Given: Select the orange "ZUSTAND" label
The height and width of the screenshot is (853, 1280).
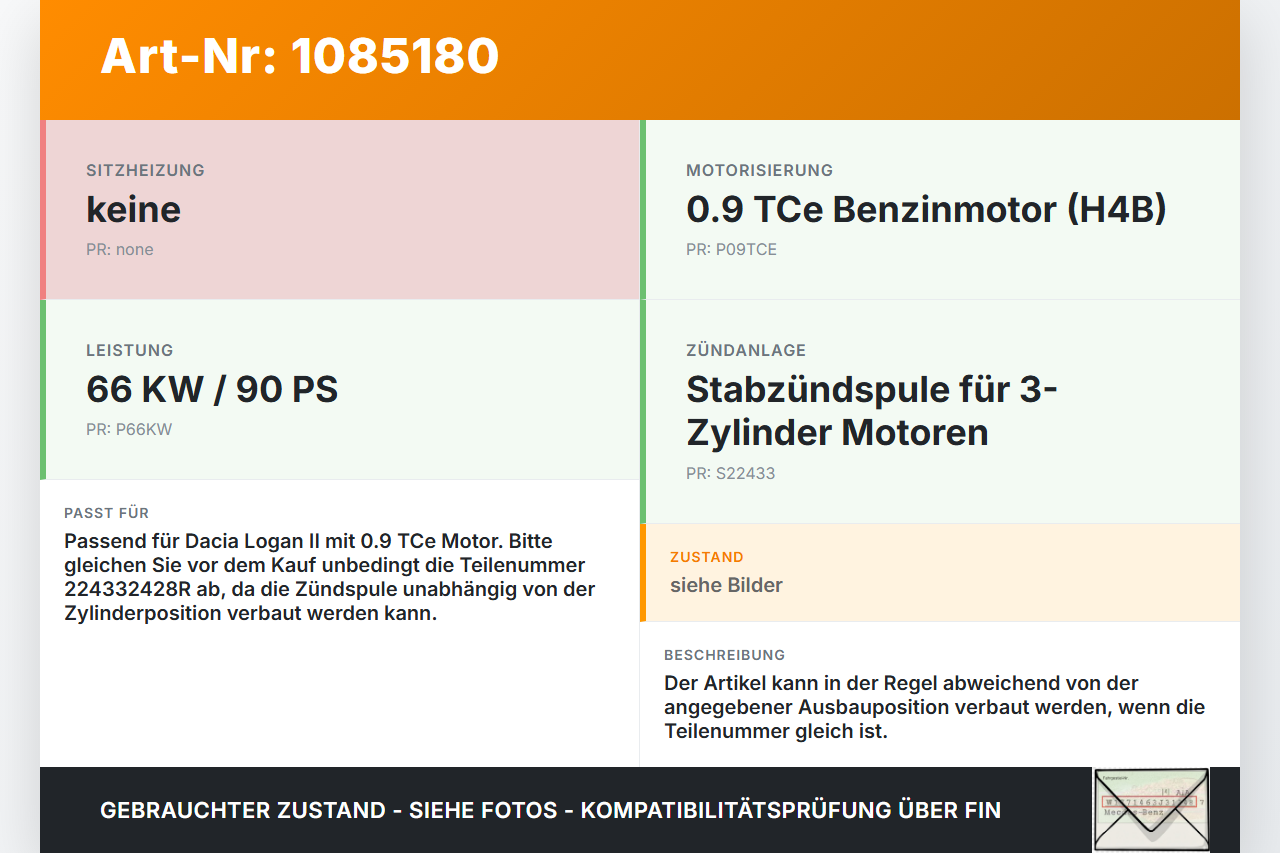Looking at the screenshot, I should (707, 557).
